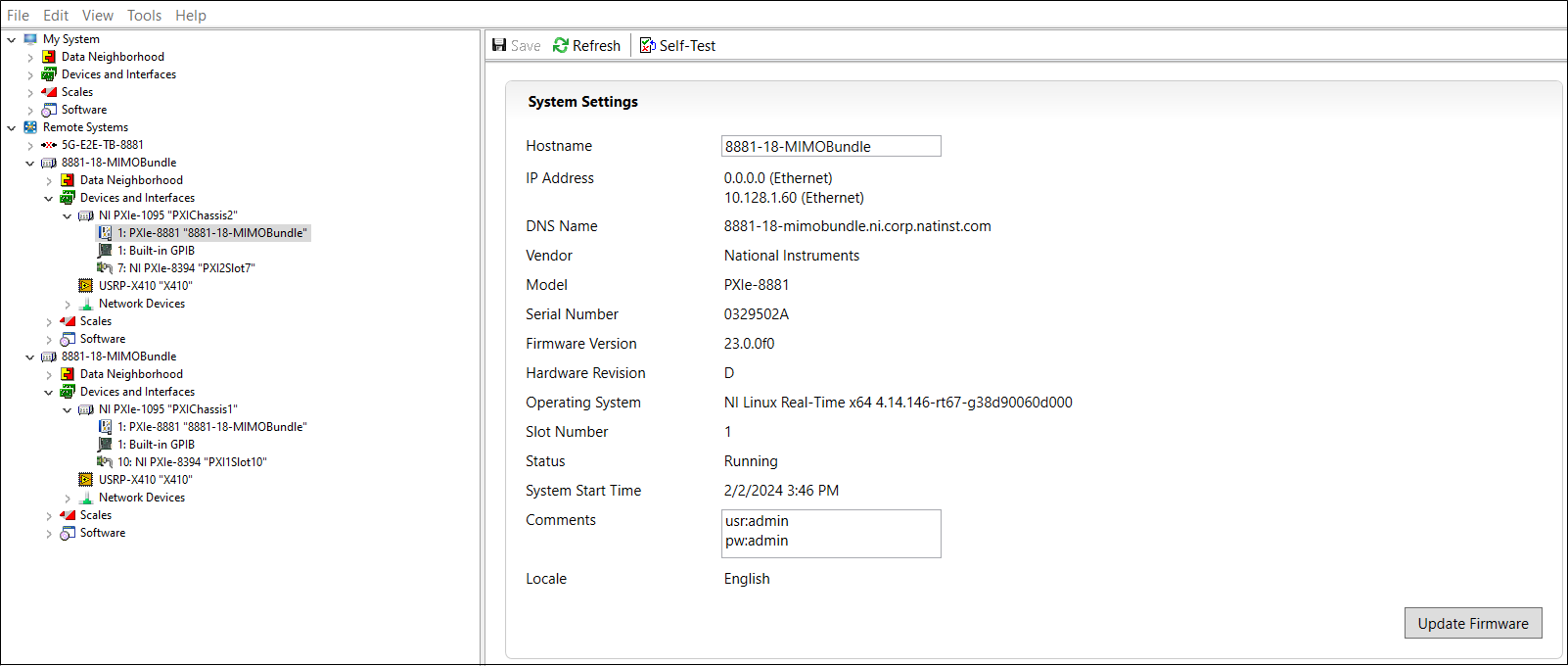Click the Running status value
Viewport: 1568px width, 666px height.
(x=751, y=461)
